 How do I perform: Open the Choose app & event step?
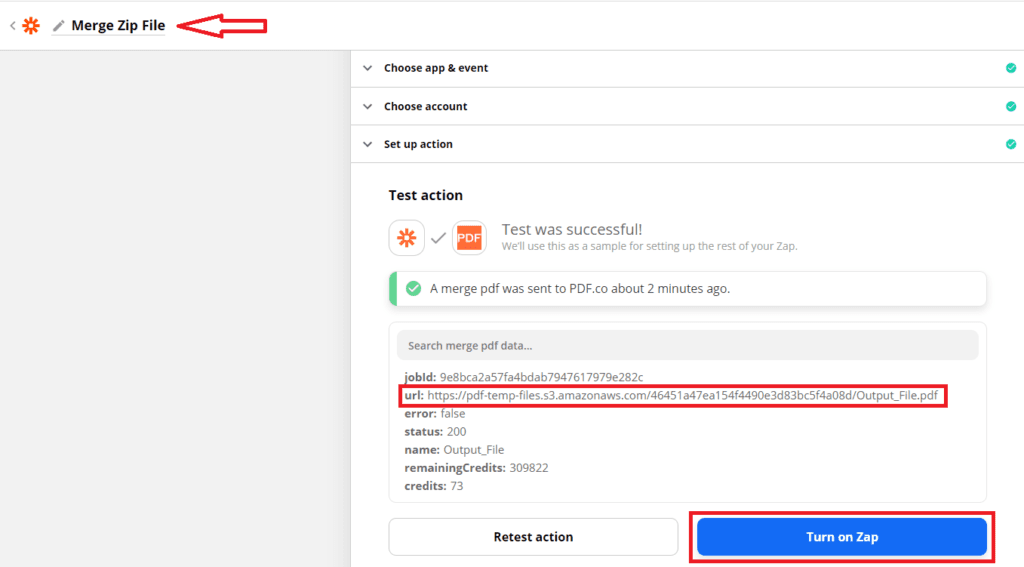pos(436,68)
